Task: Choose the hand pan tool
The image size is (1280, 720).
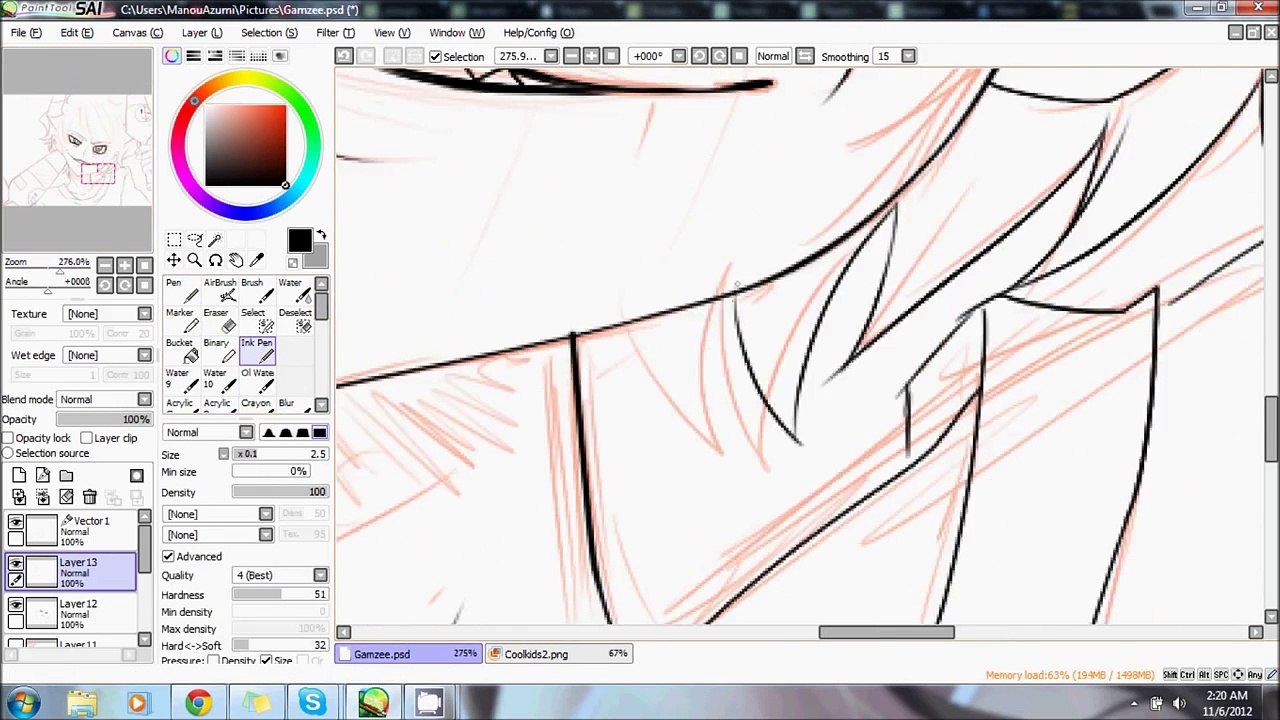Action: 236,260
